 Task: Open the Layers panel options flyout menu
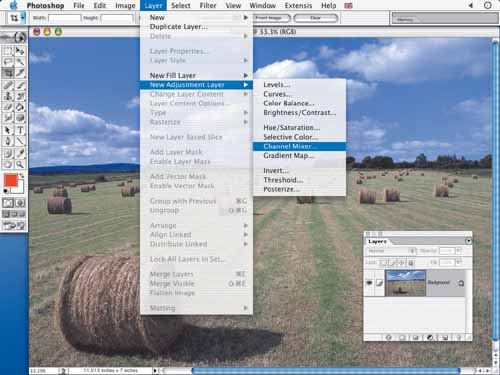click(468, 241)
